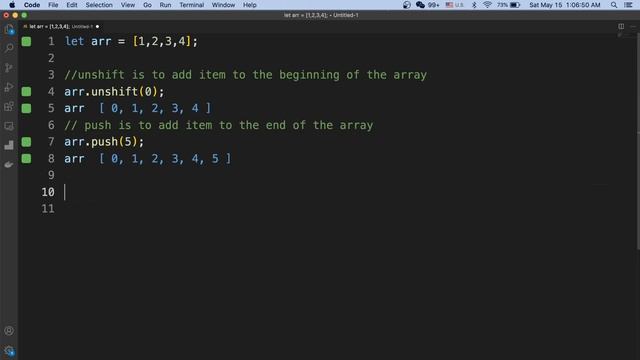The image size is (640, 360).
Task: Click the green coverage marker on line 5
Action: click(26, 108)
